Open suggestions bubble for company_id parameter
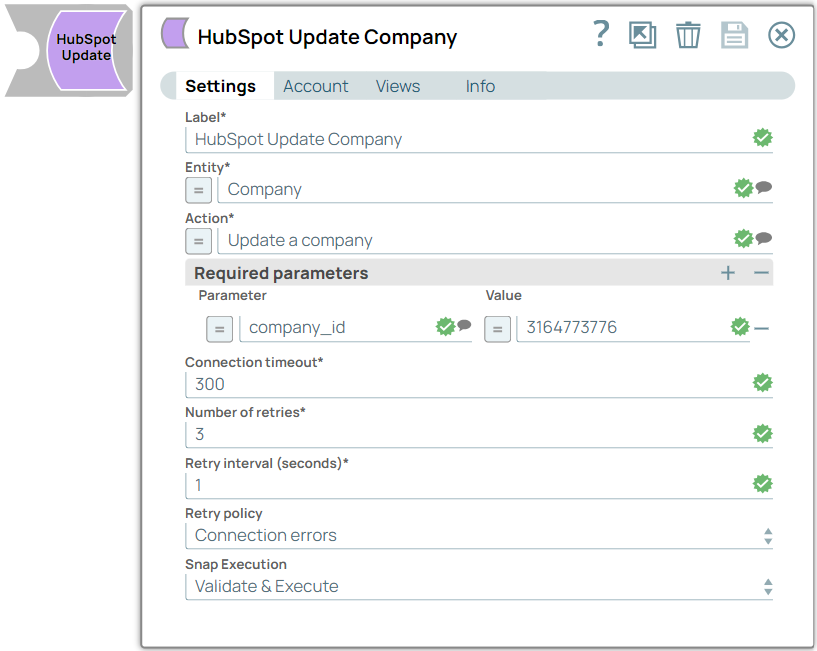Image resolution: width=817 pixels, height=651 pixels. click(x=464, y=325)
